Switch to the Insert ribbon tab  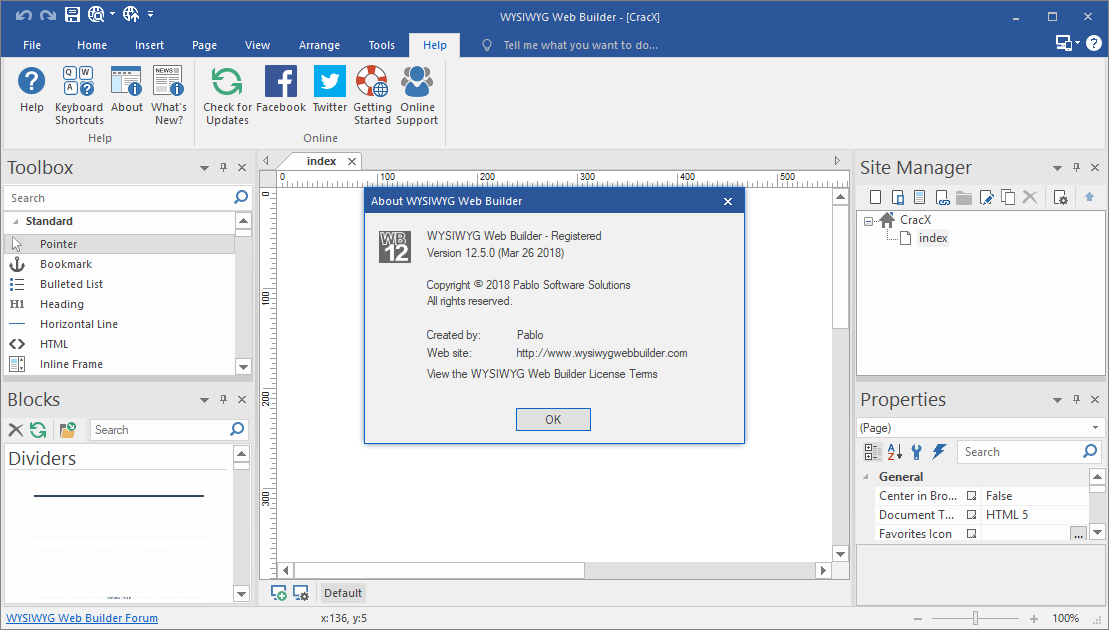point(149,45)
